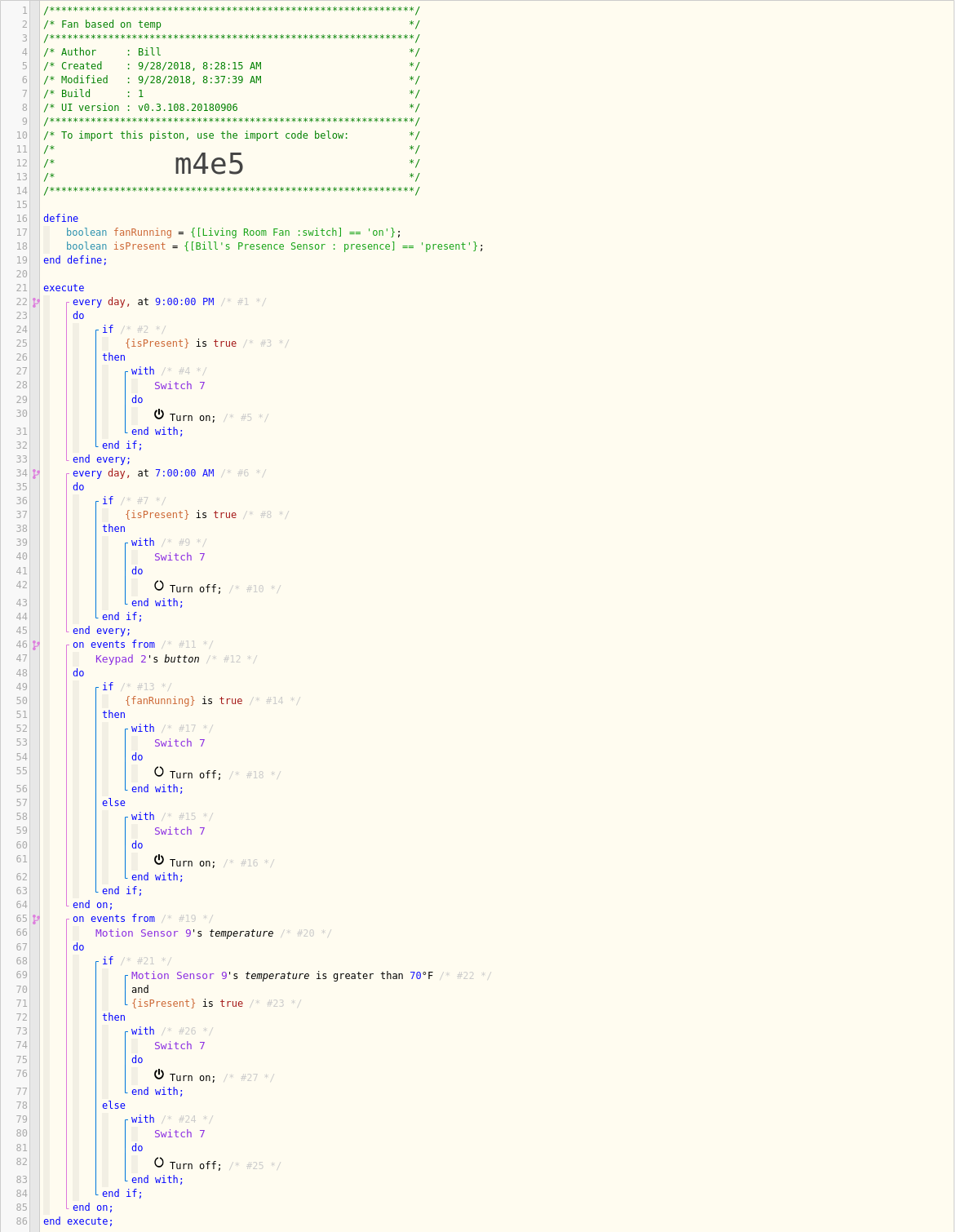Select the 'Turn off;' action text #25
The height and width of the screenshot is (1232, 961).
click(x=196, y=1166)
